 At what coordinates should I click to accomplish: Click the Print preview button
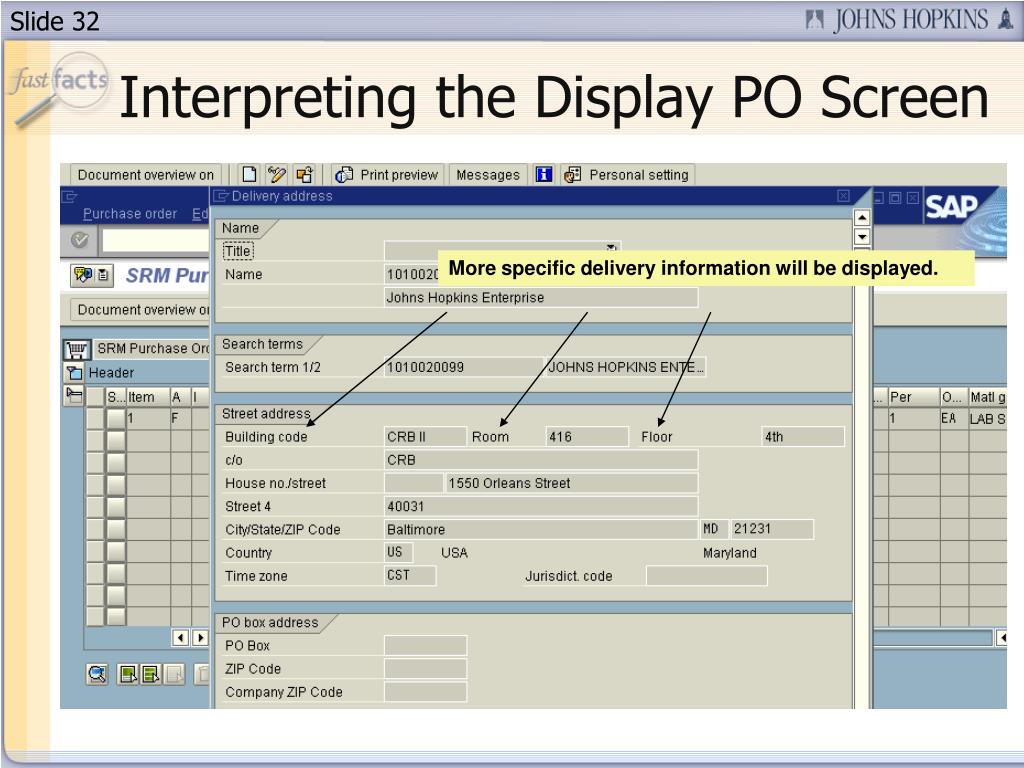[389, 174]
